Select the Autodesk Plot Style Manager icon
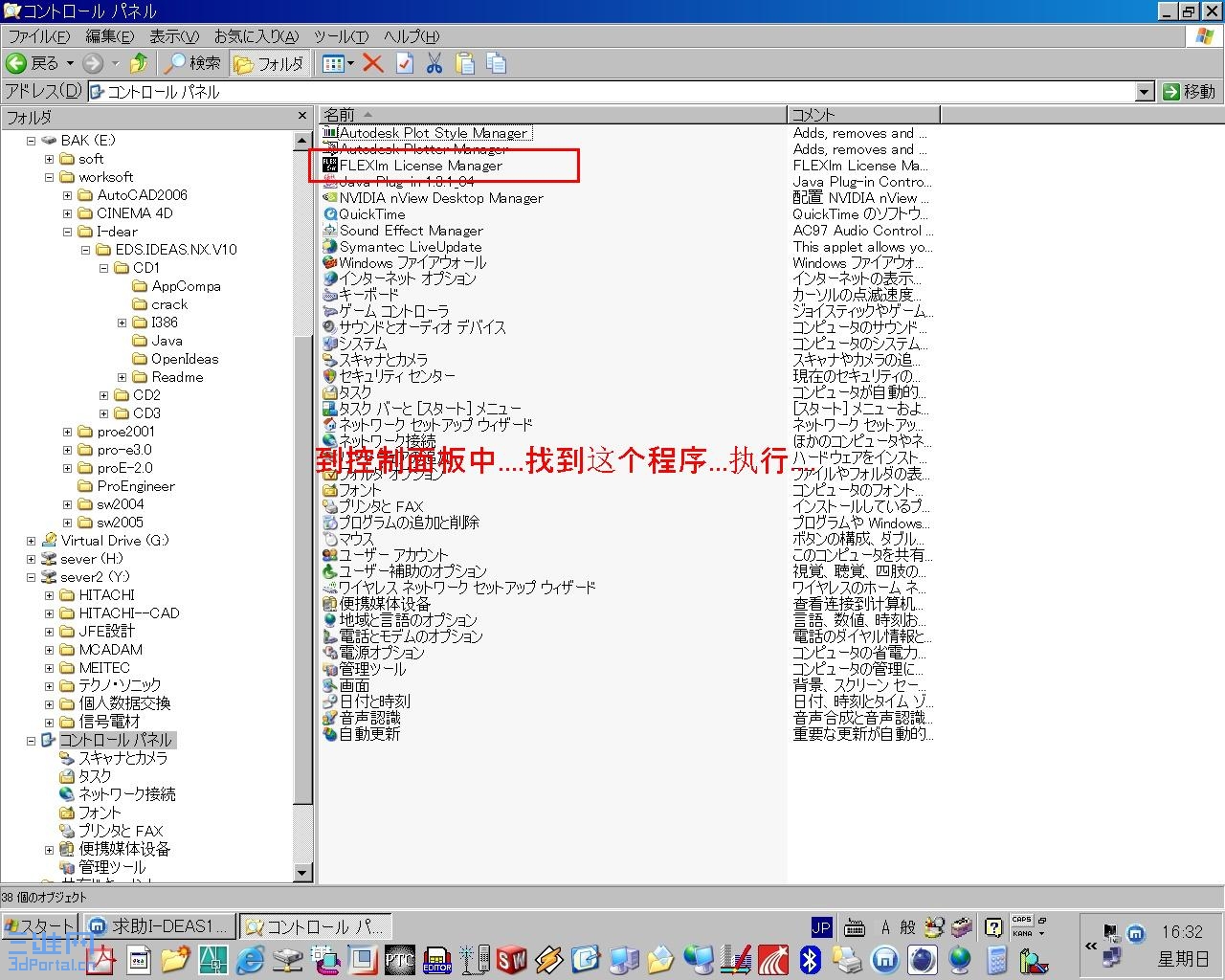The width and height of the screenshot is (1225, 980). click(x=330, y=133)
